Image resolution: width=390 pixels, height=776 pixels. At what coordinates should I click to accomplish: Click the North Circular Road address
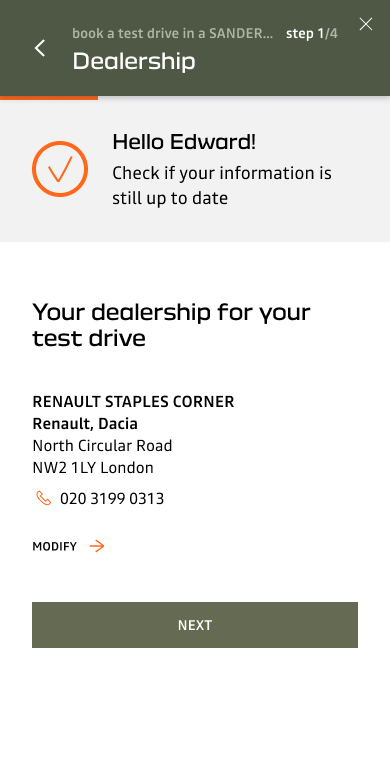(102, 446)
